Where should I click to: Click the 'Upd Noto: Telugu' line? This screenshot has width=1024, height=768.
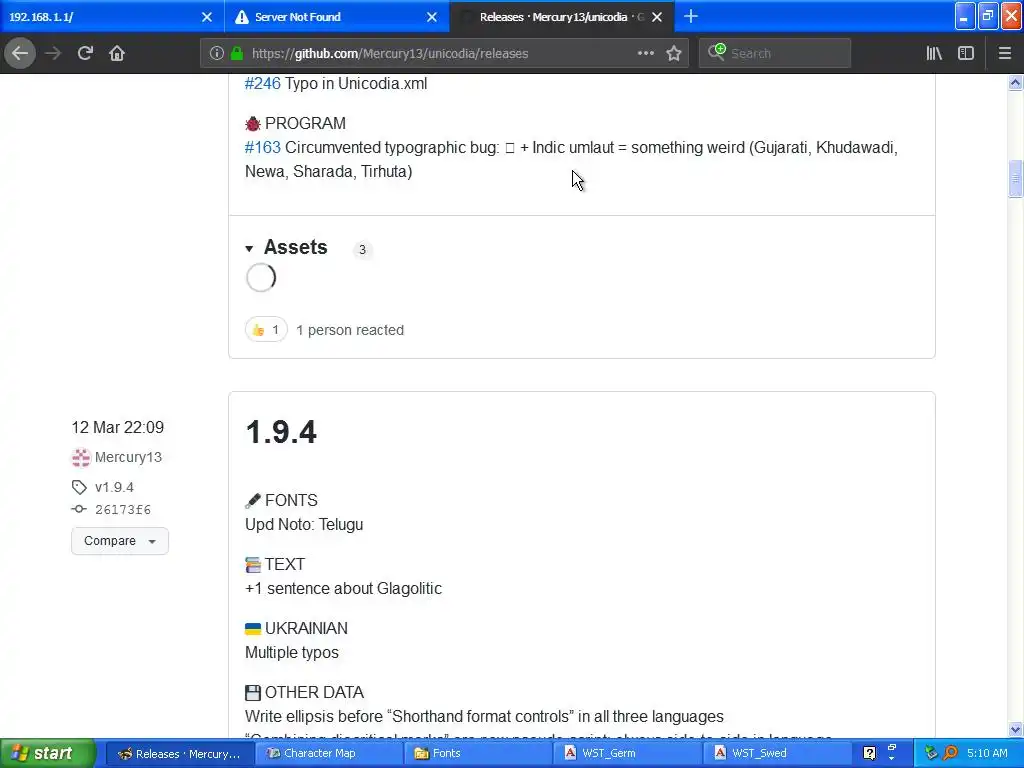coord(304,524)
